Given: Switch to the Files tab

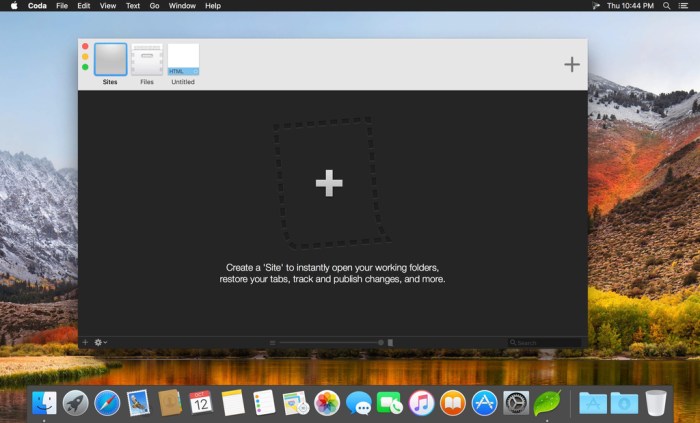Looking at the screenshot, I should (x=147, y=62).
